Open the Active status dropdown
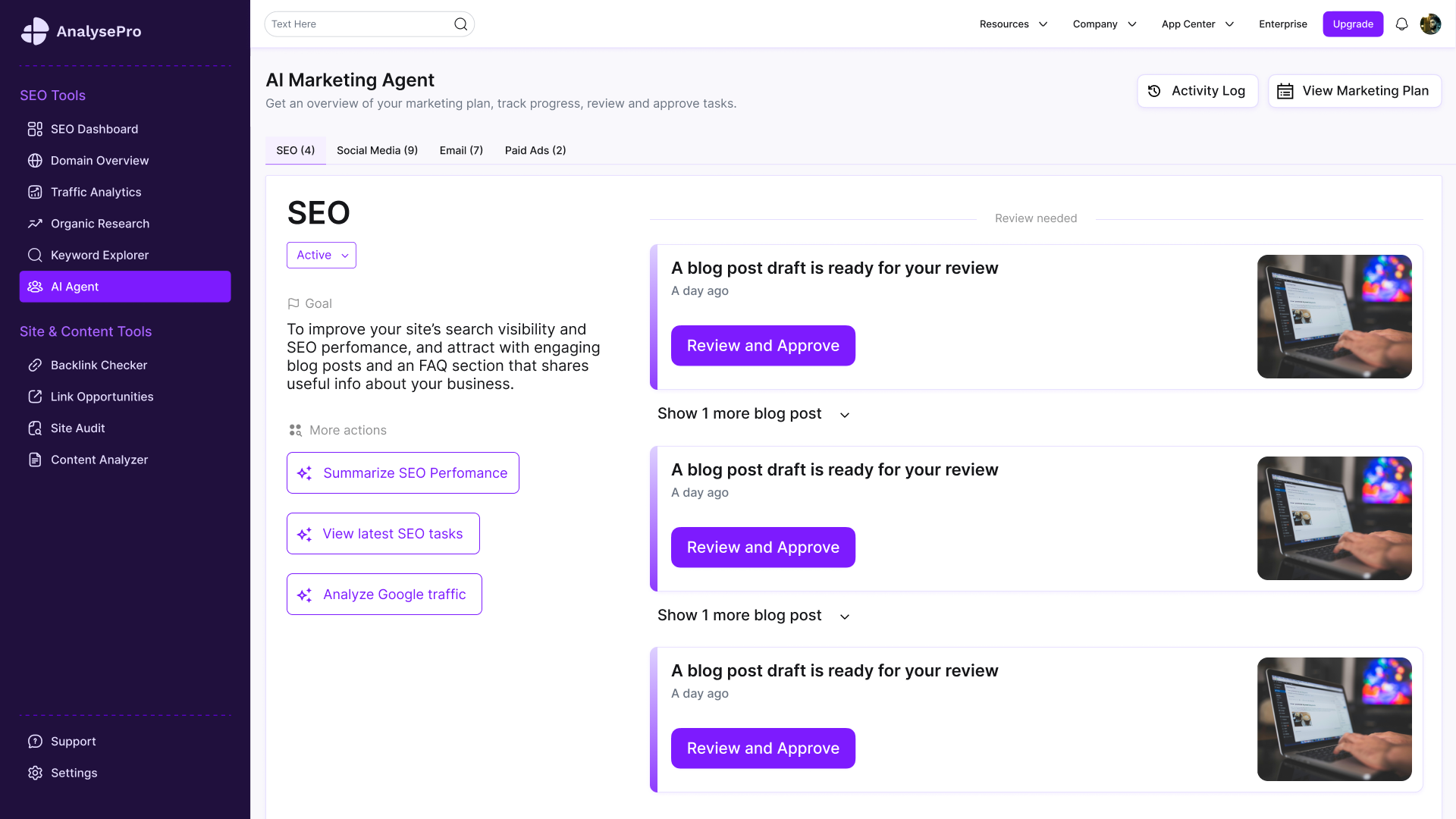1456x819 pixels. point(322,255)
